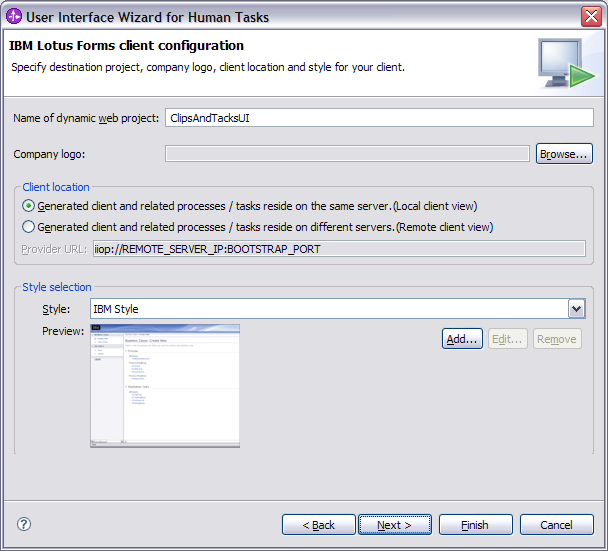The height and width of the screenshot is (551, 608).
Task: Click the Company logo: label
Action: coord(49,154)
